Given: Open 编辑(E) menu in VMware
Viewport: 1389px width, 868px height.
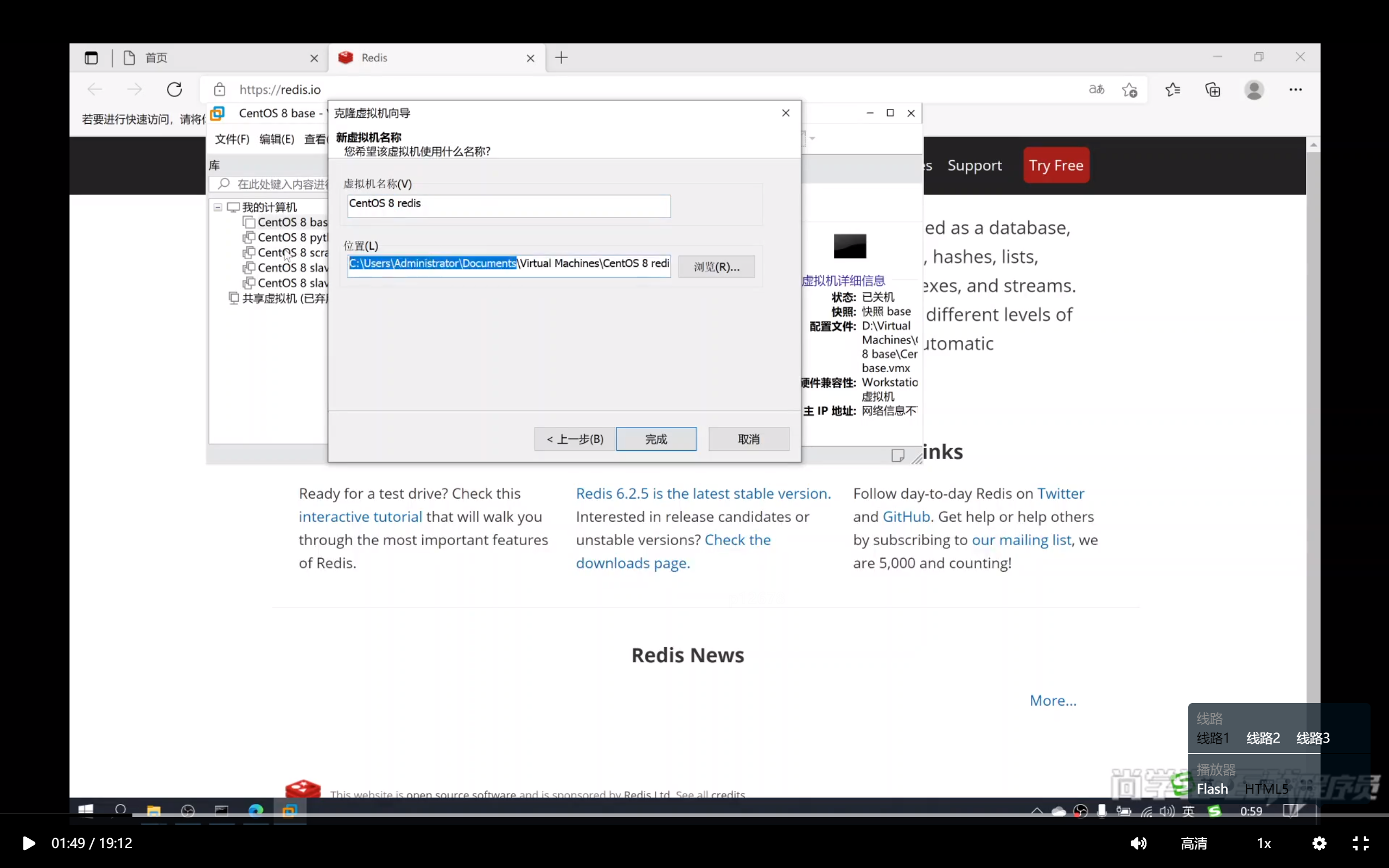Looking at the screenshot, I should point(277,139).
